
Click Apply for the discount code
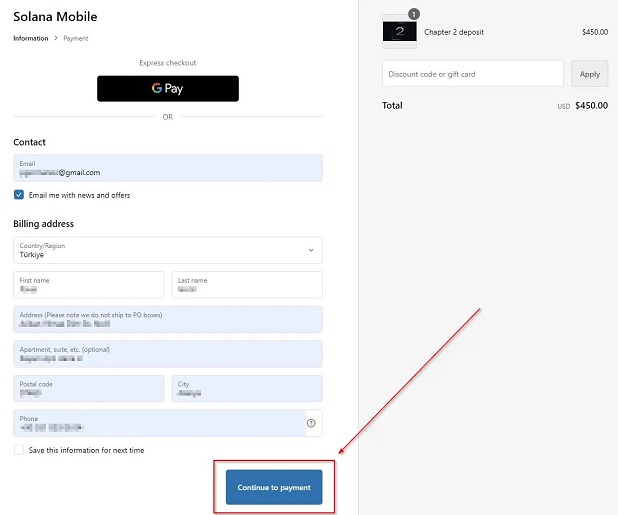pos(589,74)
